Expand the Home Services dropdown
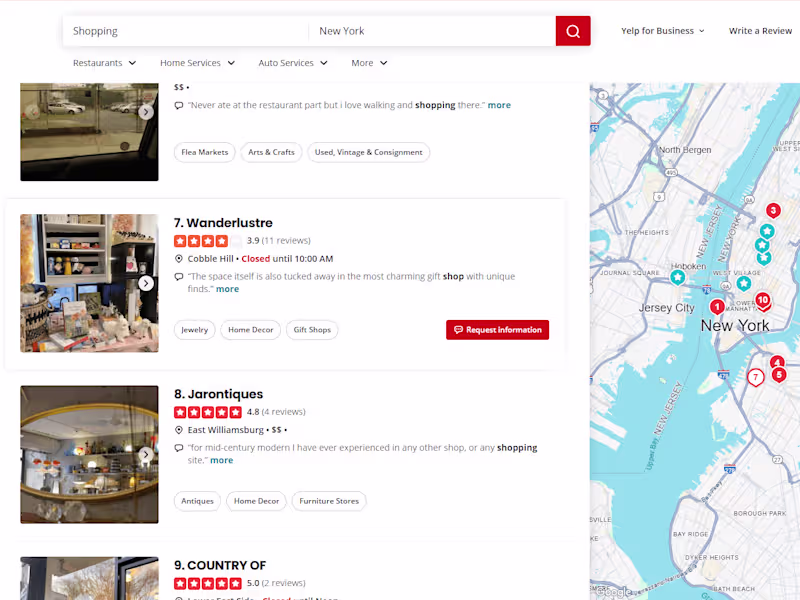The width and height of the screenshot is (800, 600). coord(197,63)
